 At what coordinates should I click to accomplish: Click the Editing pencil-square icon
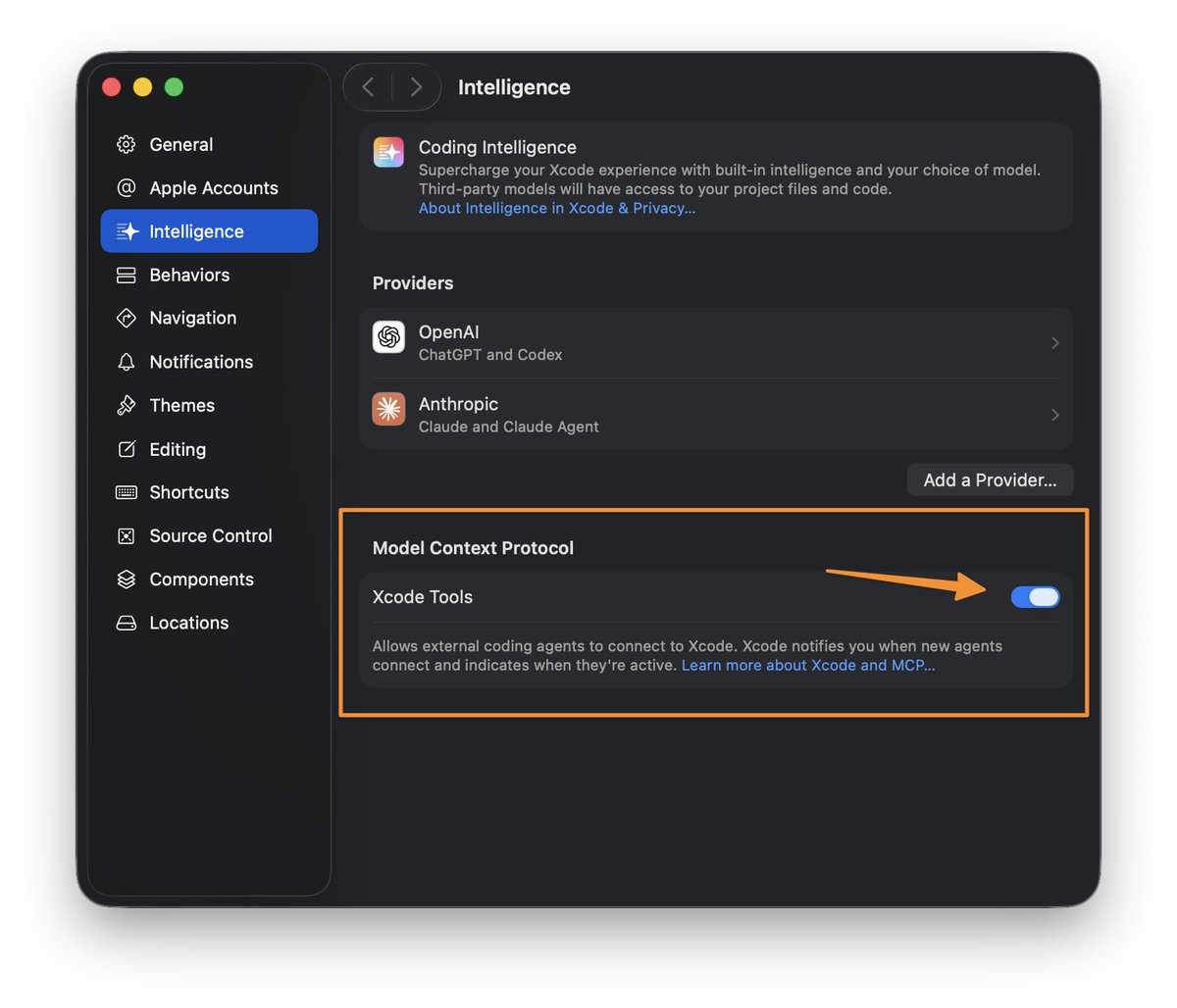point(127,449)
